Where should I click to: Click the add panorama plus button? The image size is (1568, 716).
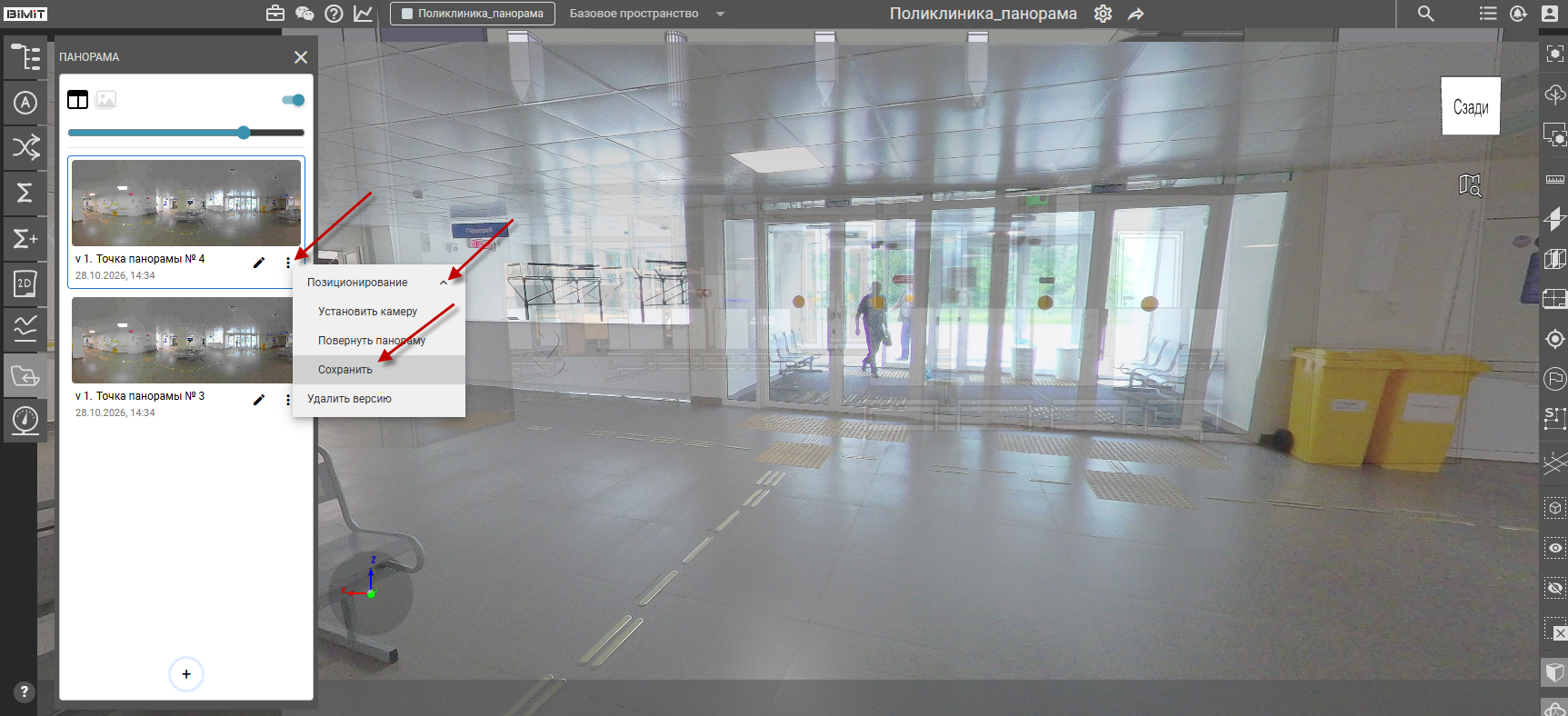[x=186, y=674]
